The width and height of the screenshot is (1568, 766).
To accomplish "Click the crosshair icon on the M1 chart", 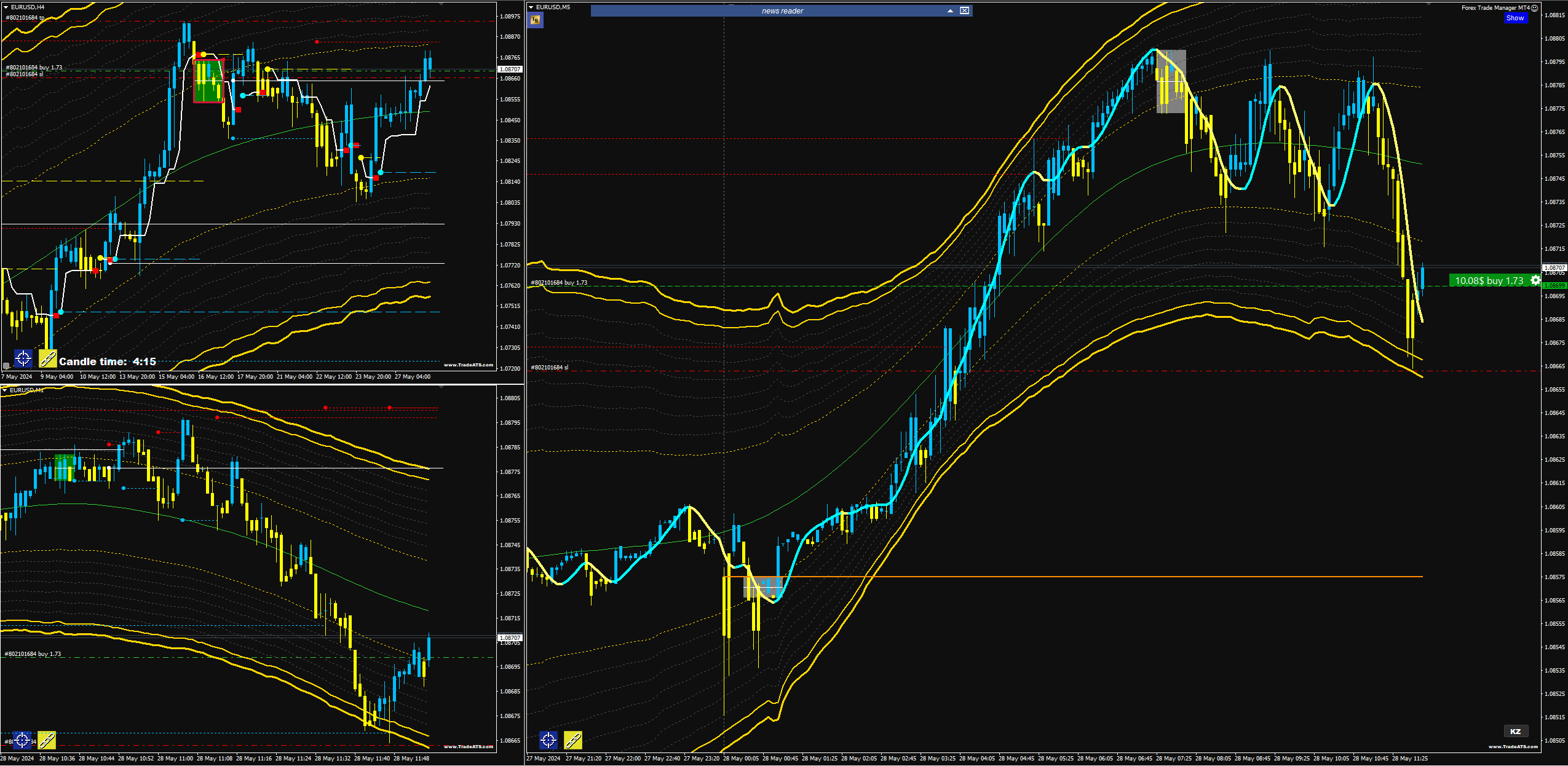I will pos(22,740).
